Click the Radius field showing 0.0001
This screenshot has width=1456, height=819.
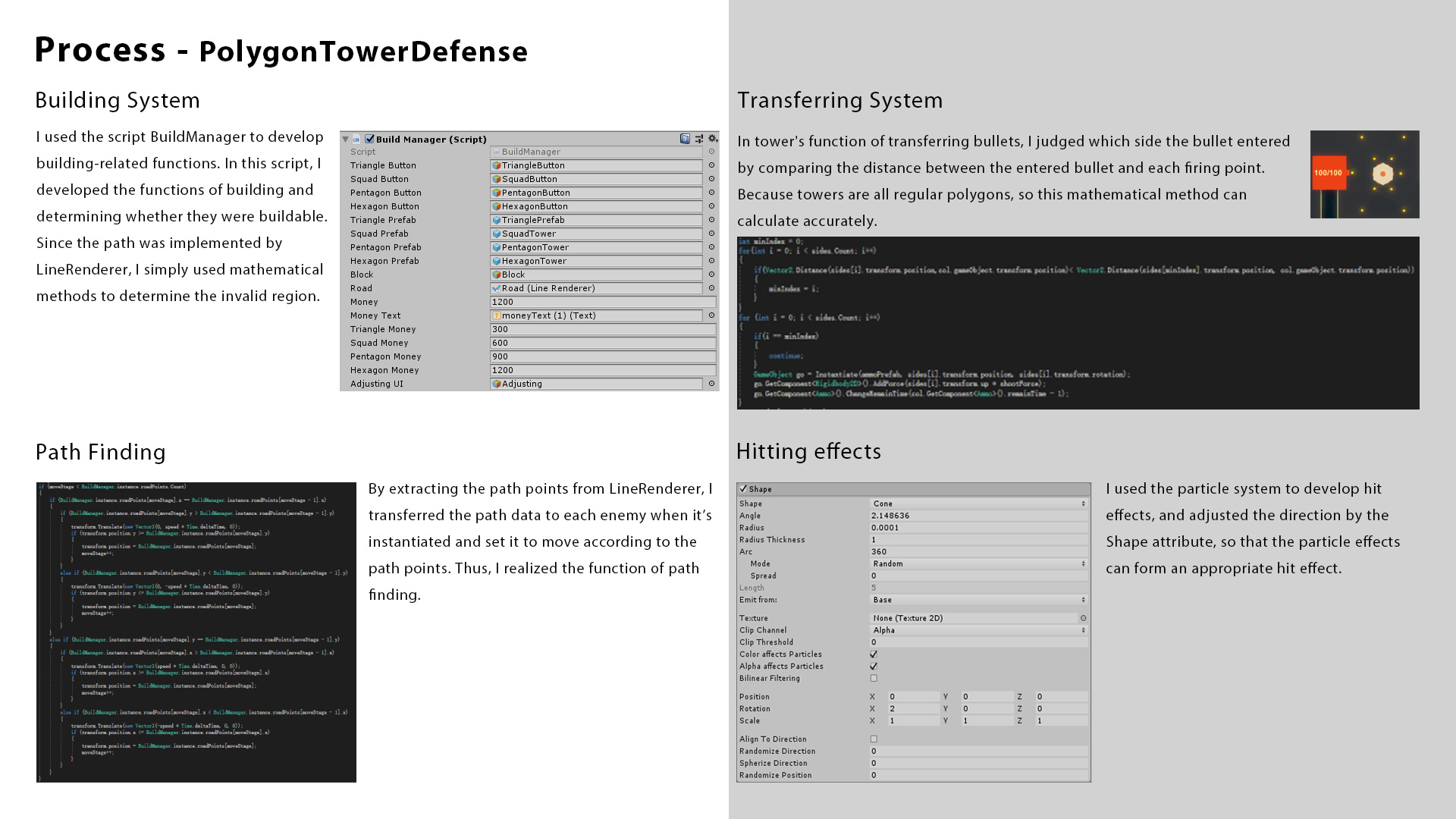click(979, 528)
